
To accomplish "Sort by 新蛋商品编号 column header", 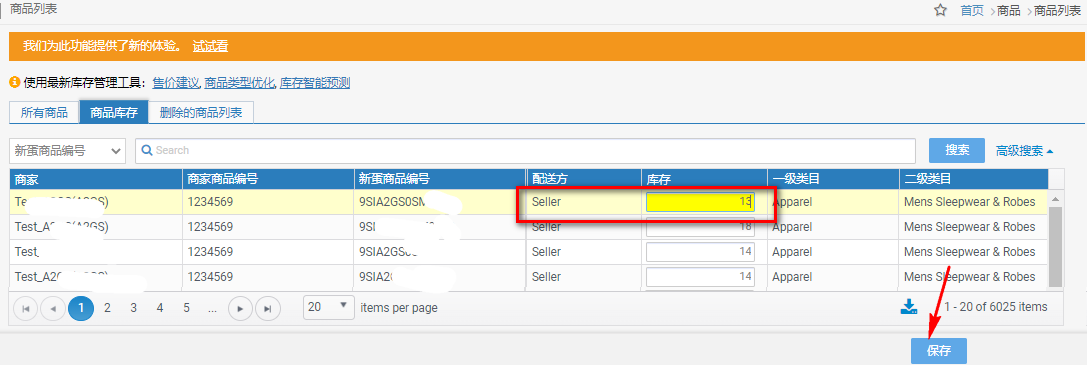I will (x=440, y=179).
